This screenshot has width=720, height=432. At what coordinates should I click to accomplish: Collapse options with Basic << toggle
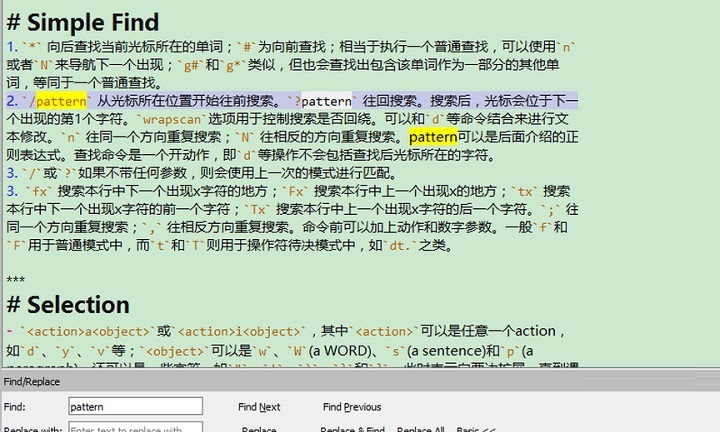tap(476, 429)
